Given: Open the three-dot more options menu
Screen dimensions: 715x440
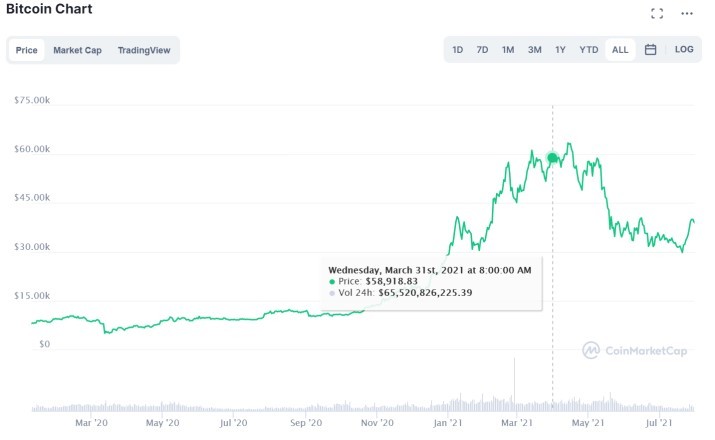Looking at the screenshot, I should coord(687,14).
